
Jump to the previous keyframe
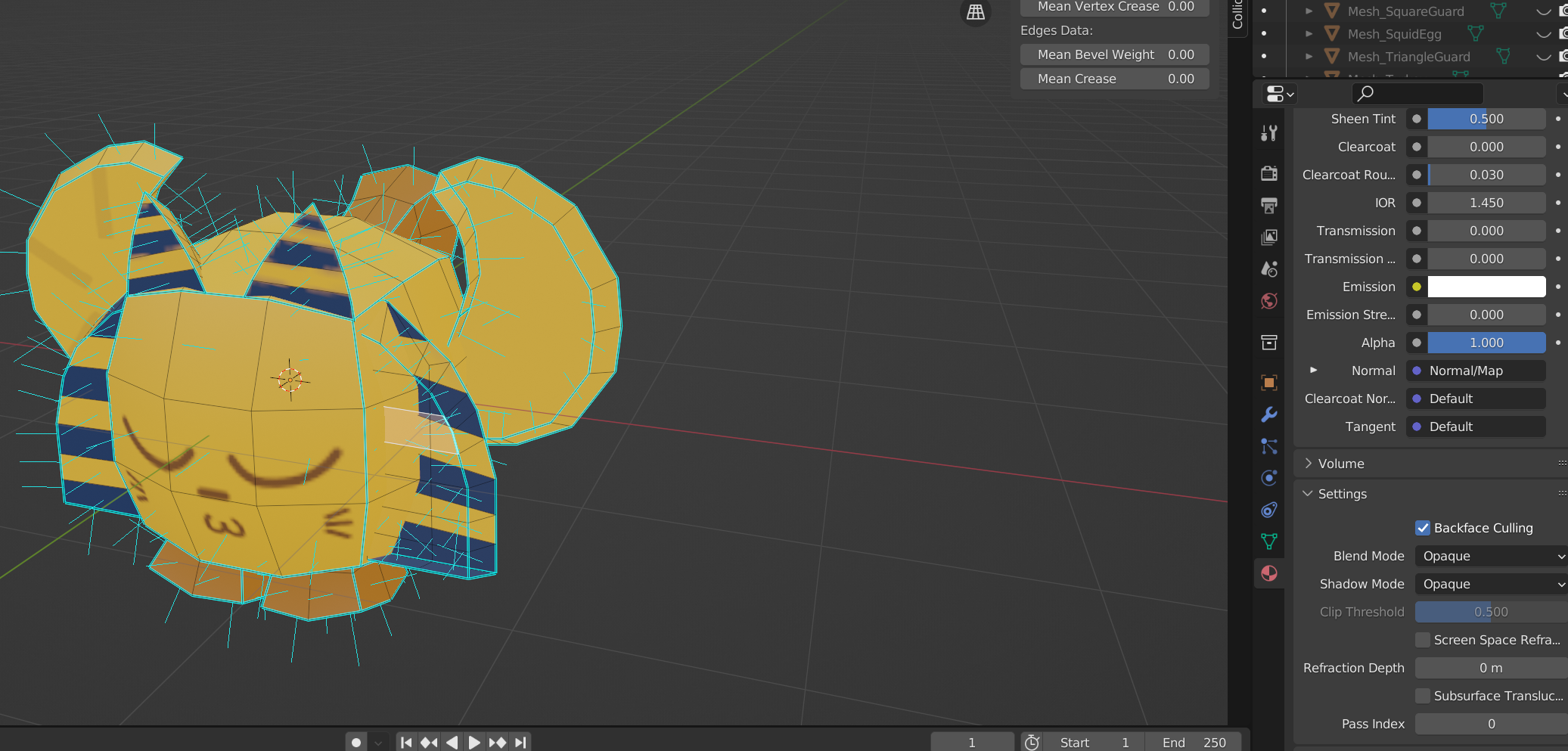point(429,742)
